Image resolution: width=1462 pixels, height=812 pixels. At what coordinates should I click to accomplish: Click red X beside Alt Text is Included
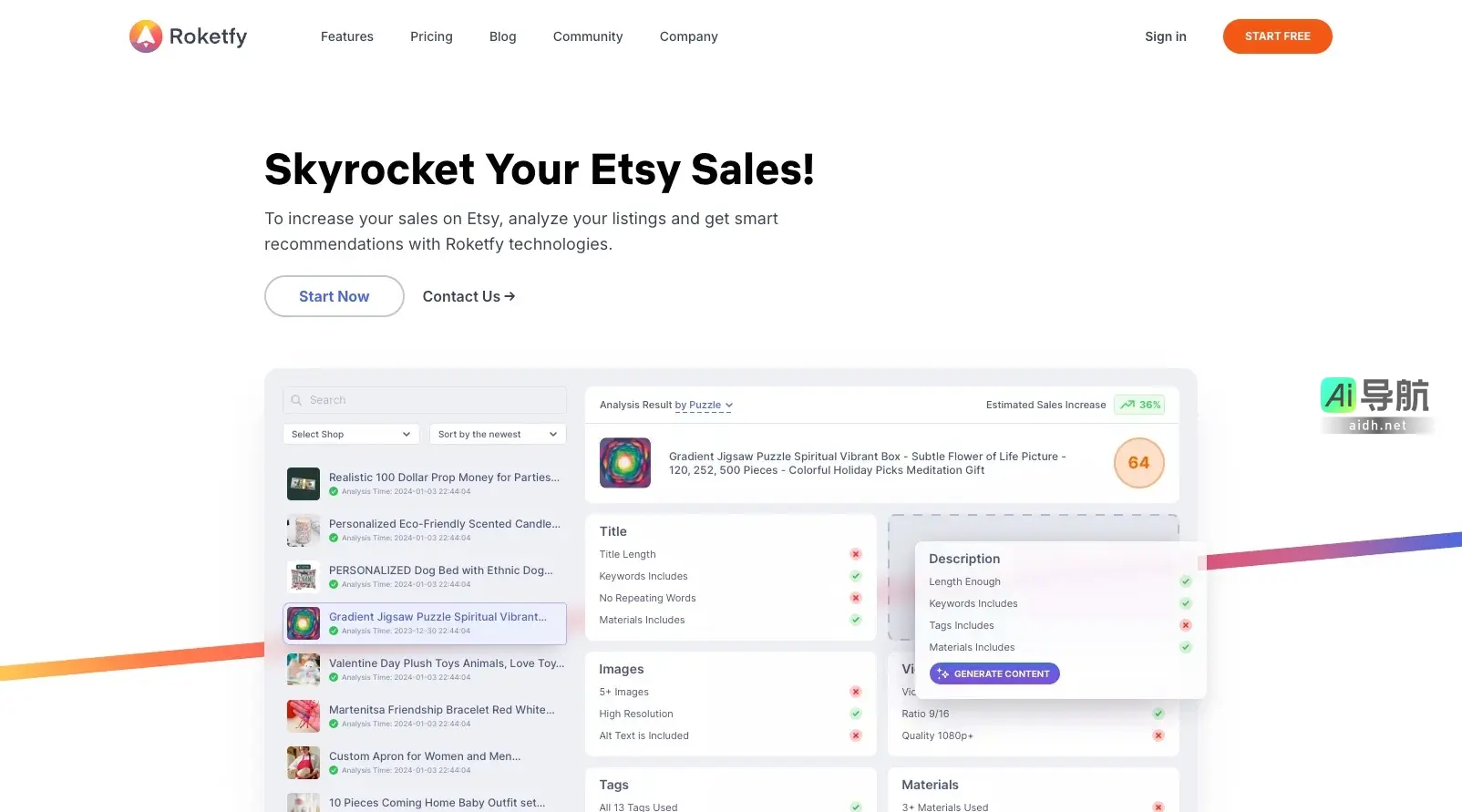[x=856, y=735]
